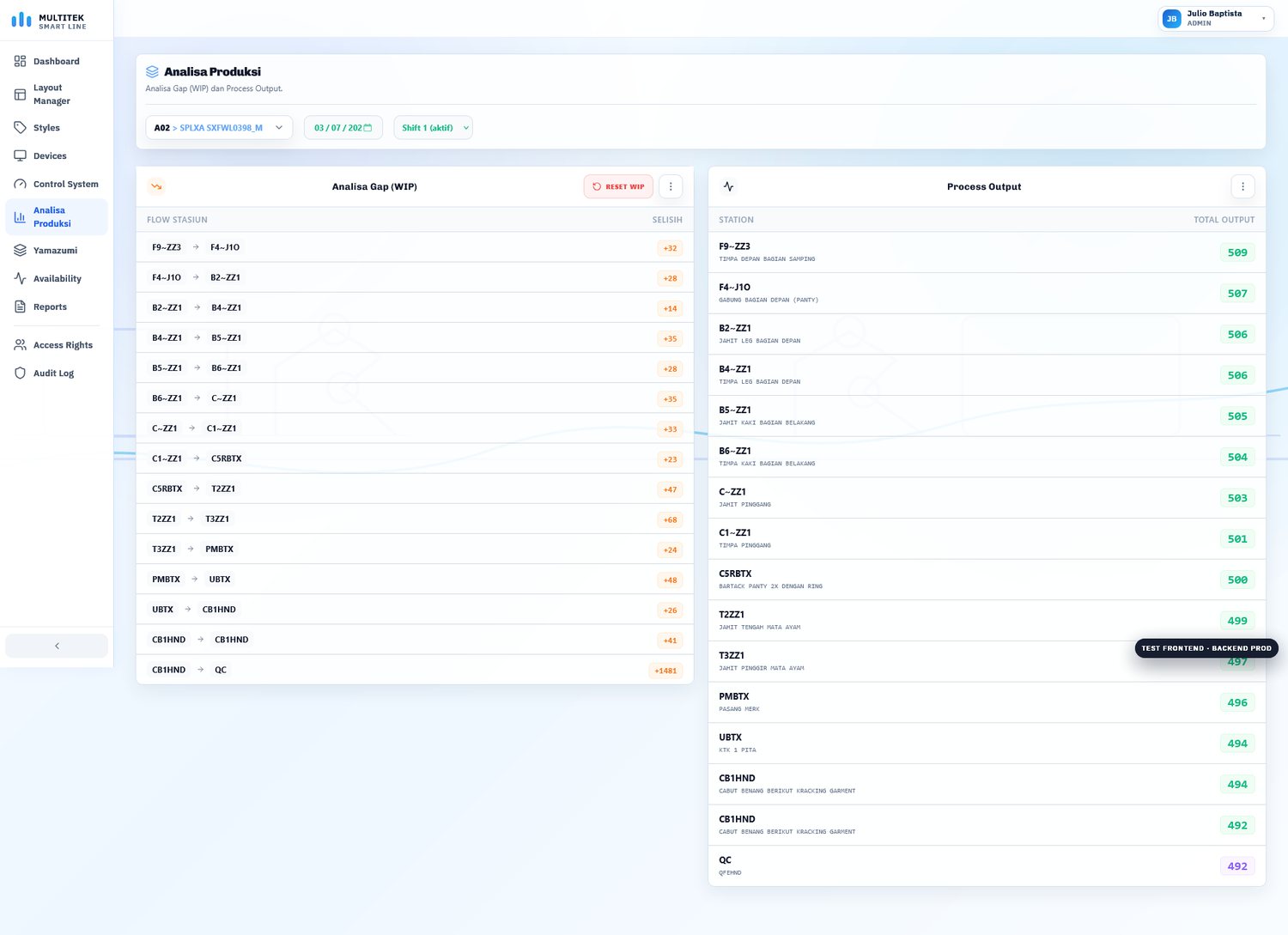This screenshot has height=935, width=1288.
Task: Open the three-dot menu of Process Output panel
Action: [1242, 186]
